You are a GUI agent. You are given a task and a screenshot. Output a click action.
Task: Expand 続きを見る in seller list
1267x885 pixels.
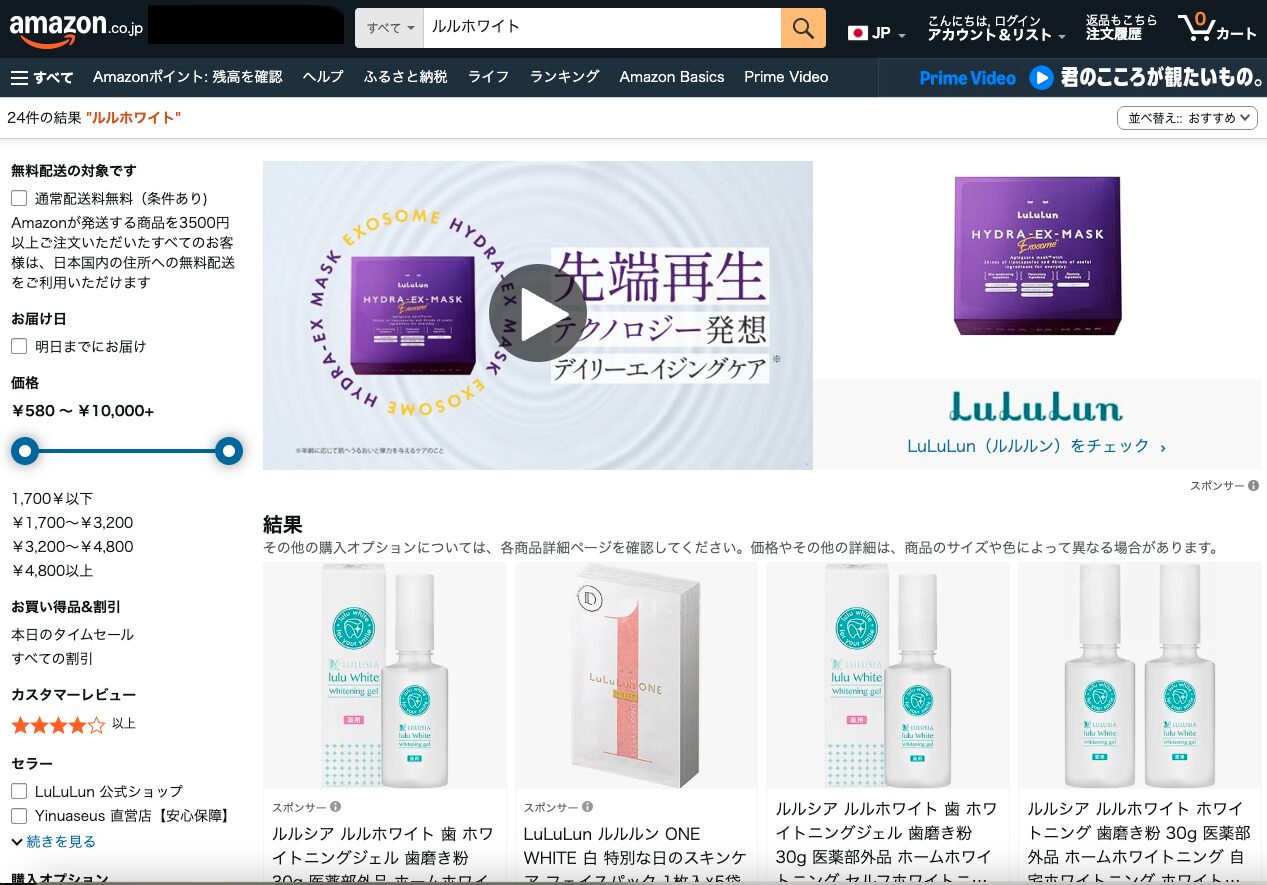(54, 841)
